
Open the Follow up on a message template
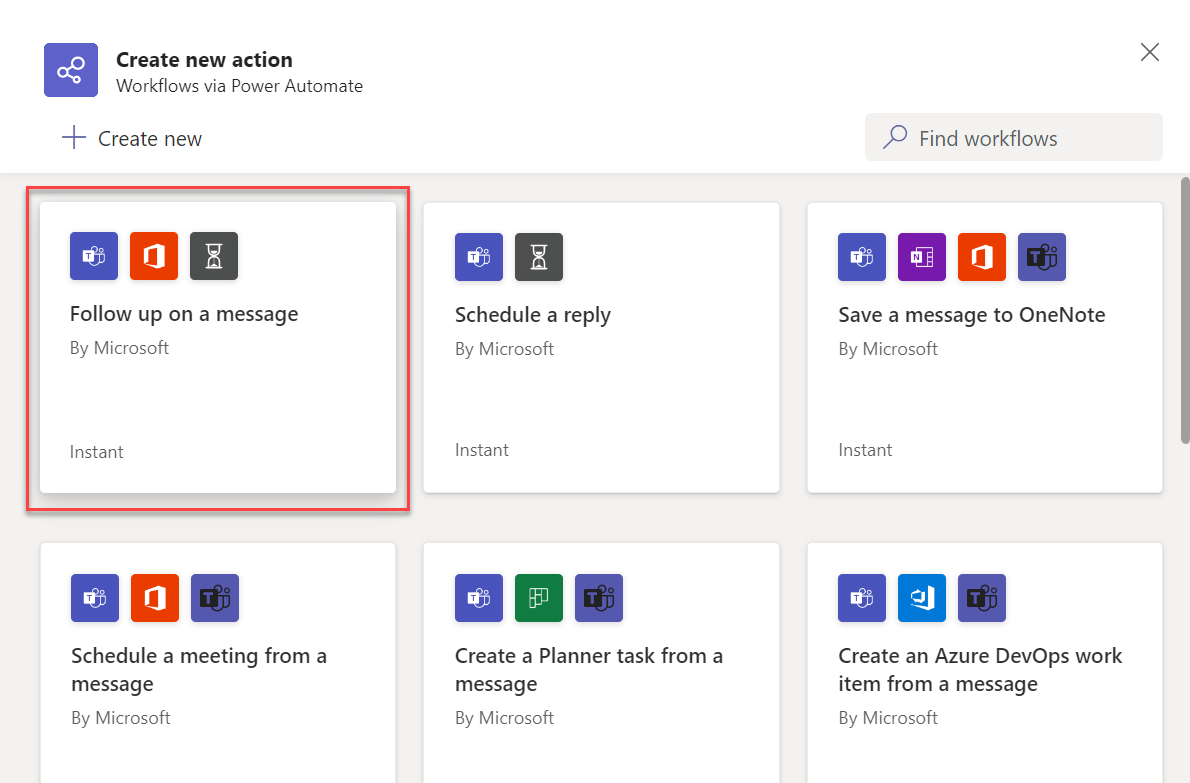(184, 314)
